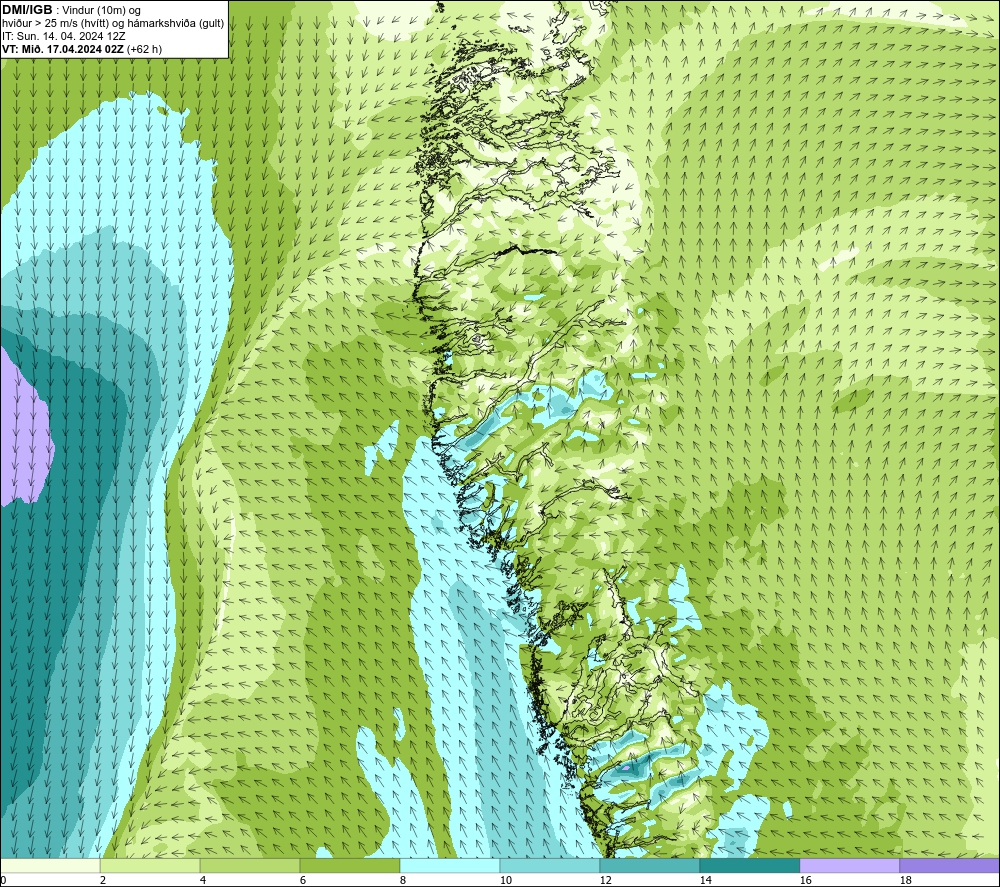The image size is (1000, 887).
Task: Click the 2–4 m/s light green legend swatch
Action: tap(150, 865)
